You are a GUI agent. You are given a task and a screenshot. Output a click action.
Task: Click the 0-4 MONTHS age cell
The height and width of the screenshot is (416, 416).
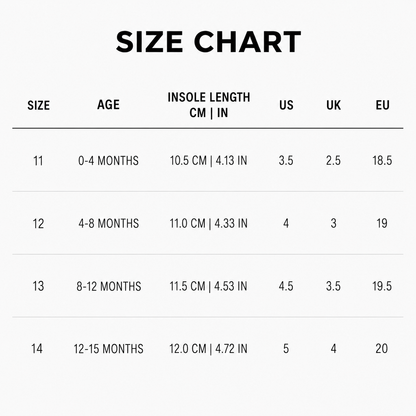pyautogui.click(x=108, y=161)
